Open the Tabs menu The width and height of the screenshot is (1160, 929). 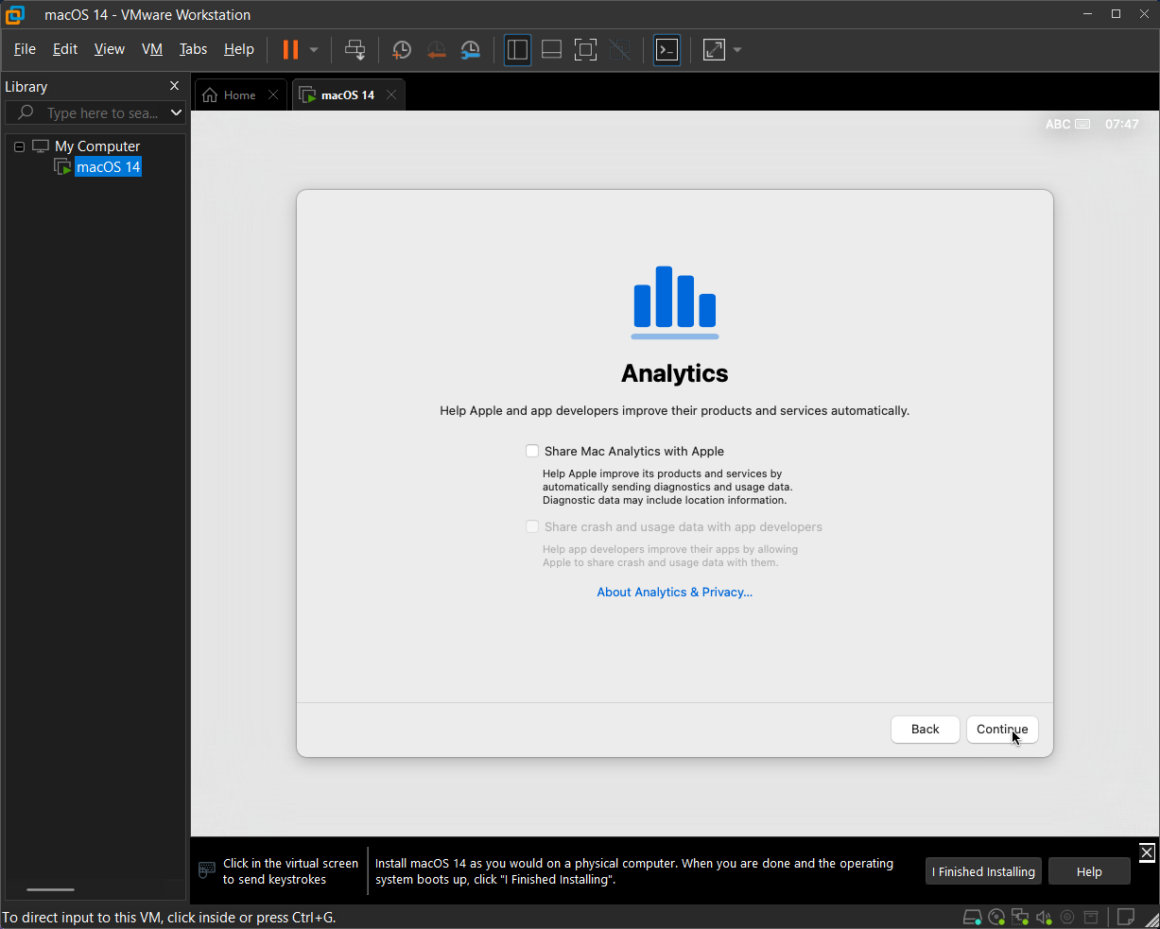point(193,50)
